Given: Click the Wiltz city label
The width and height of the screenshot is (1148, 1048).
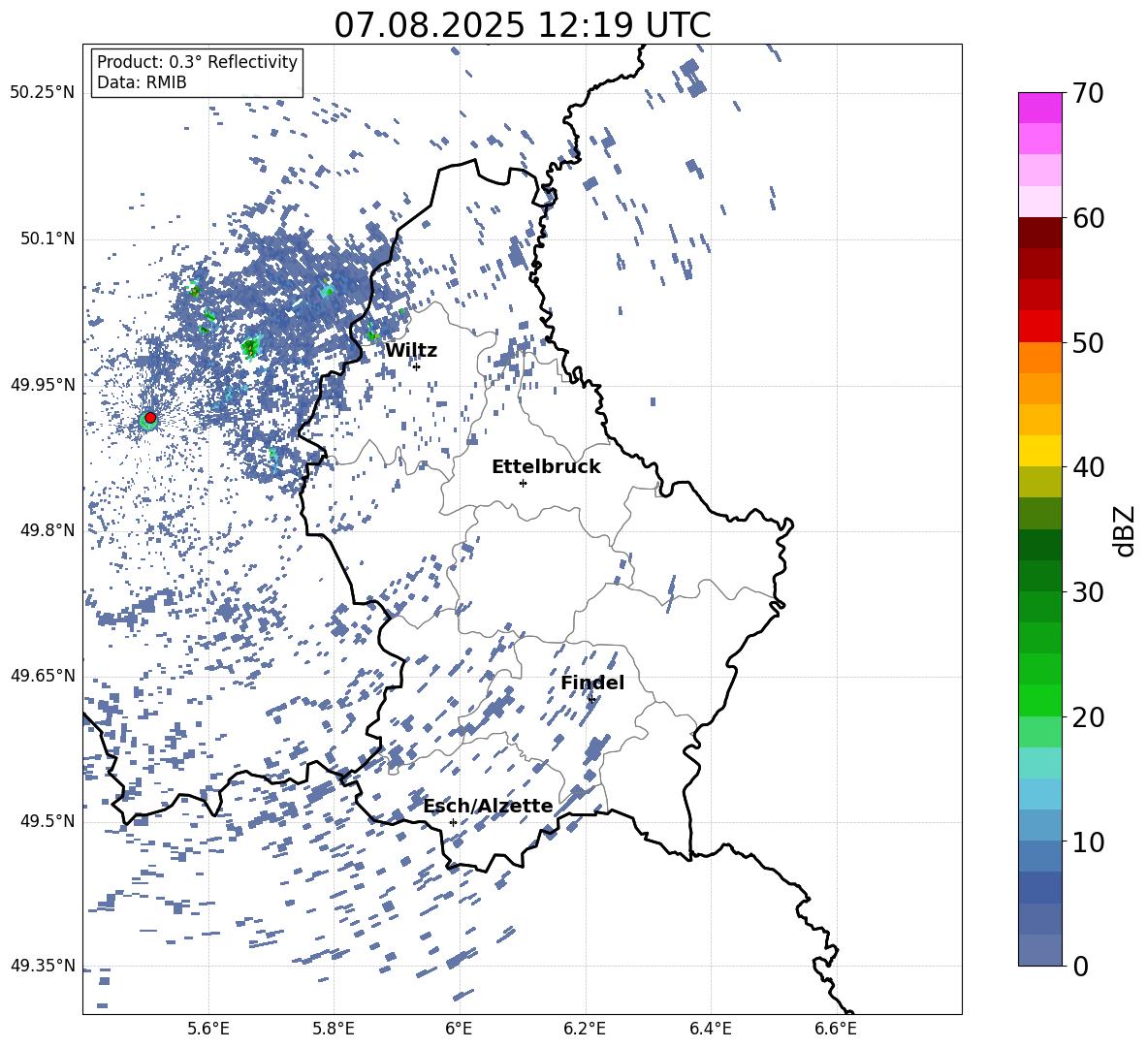Looking at the screenshot, I should tap(411, 351).
